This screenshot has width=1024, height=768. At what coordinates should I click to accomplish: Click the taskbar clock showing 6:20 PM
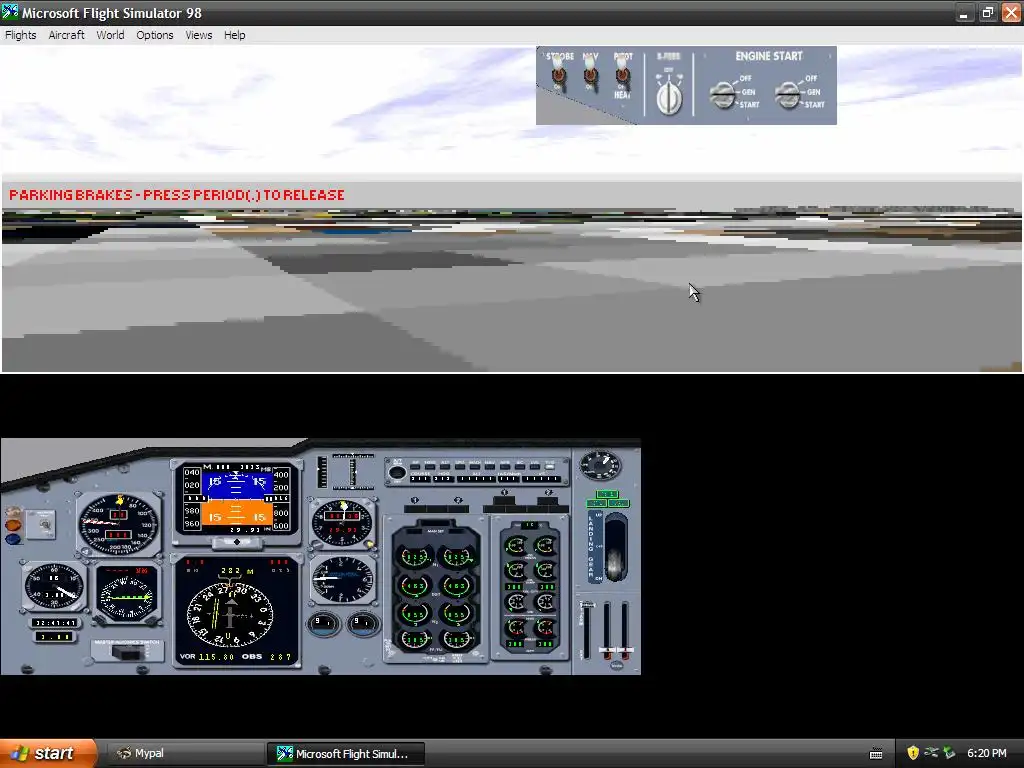(987, 753)
